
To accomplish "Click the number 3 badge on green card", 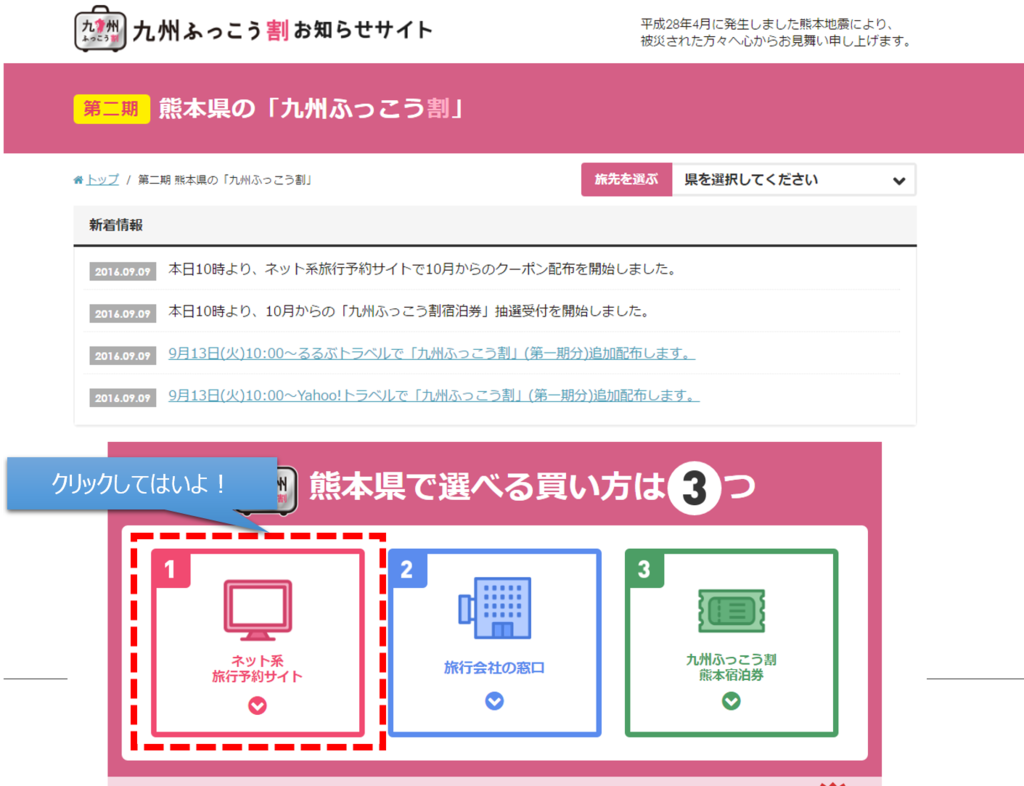I will [x=644, y=569].
